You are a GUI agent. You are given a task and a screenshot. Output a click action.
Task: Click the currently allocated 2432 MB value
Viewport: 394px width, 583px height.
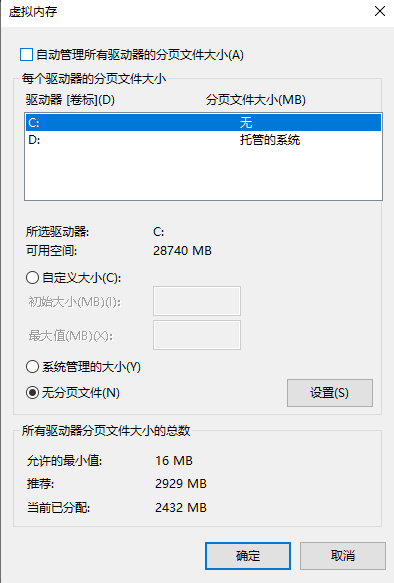181,508
